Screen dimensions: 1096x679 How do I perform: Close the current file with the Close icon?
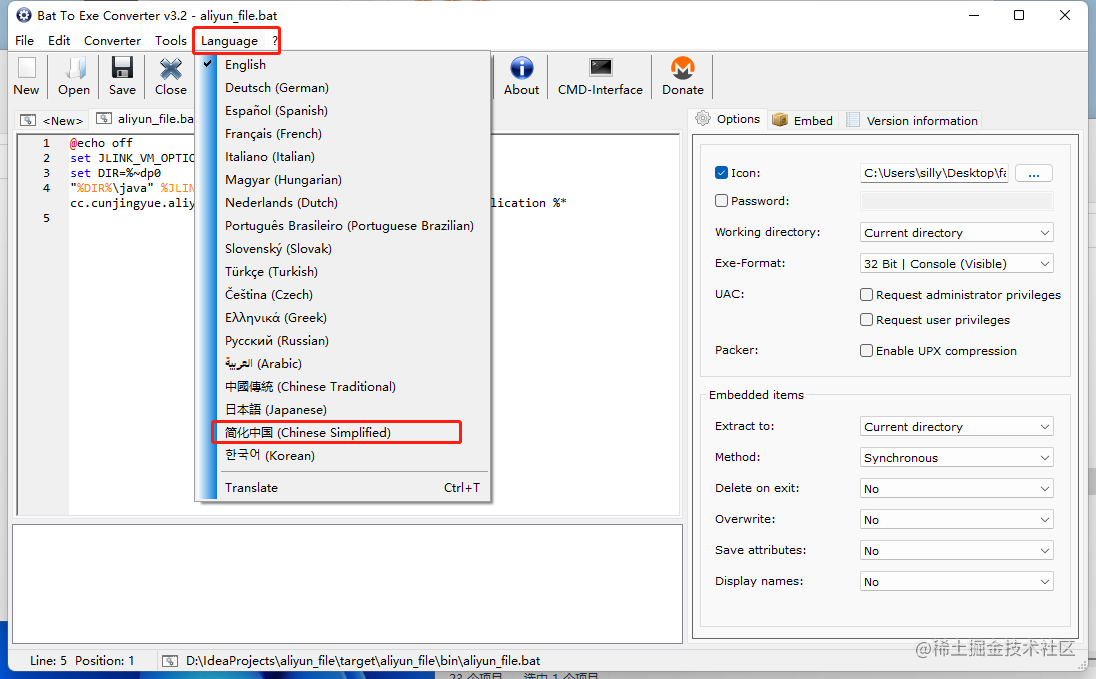170,75
